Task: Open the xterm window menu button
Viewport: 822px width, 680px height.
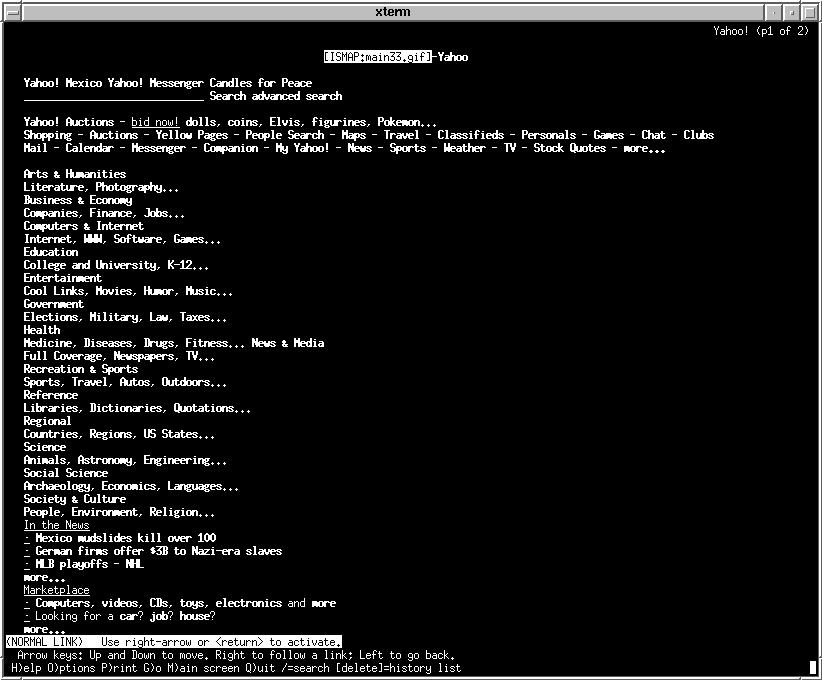Action: click(x=12, y=12)
